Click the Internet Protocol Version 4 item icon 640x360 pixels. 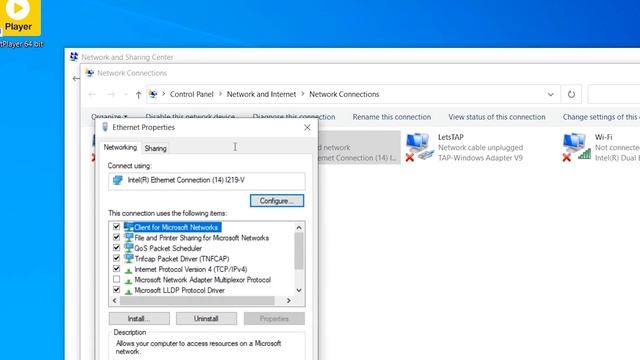[129, 270]
